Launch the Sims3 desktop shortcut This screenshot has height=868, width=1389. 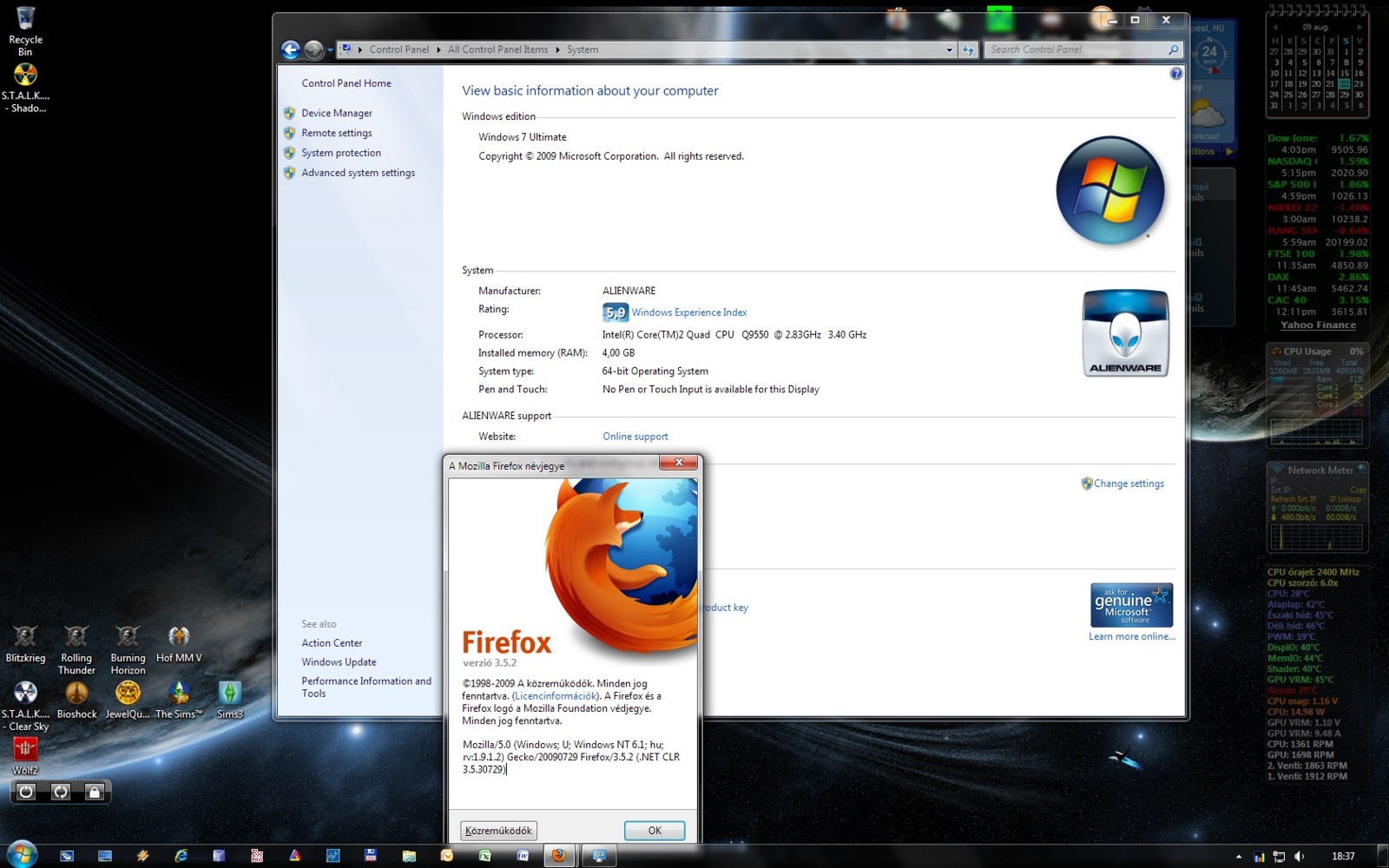(230, 700)
